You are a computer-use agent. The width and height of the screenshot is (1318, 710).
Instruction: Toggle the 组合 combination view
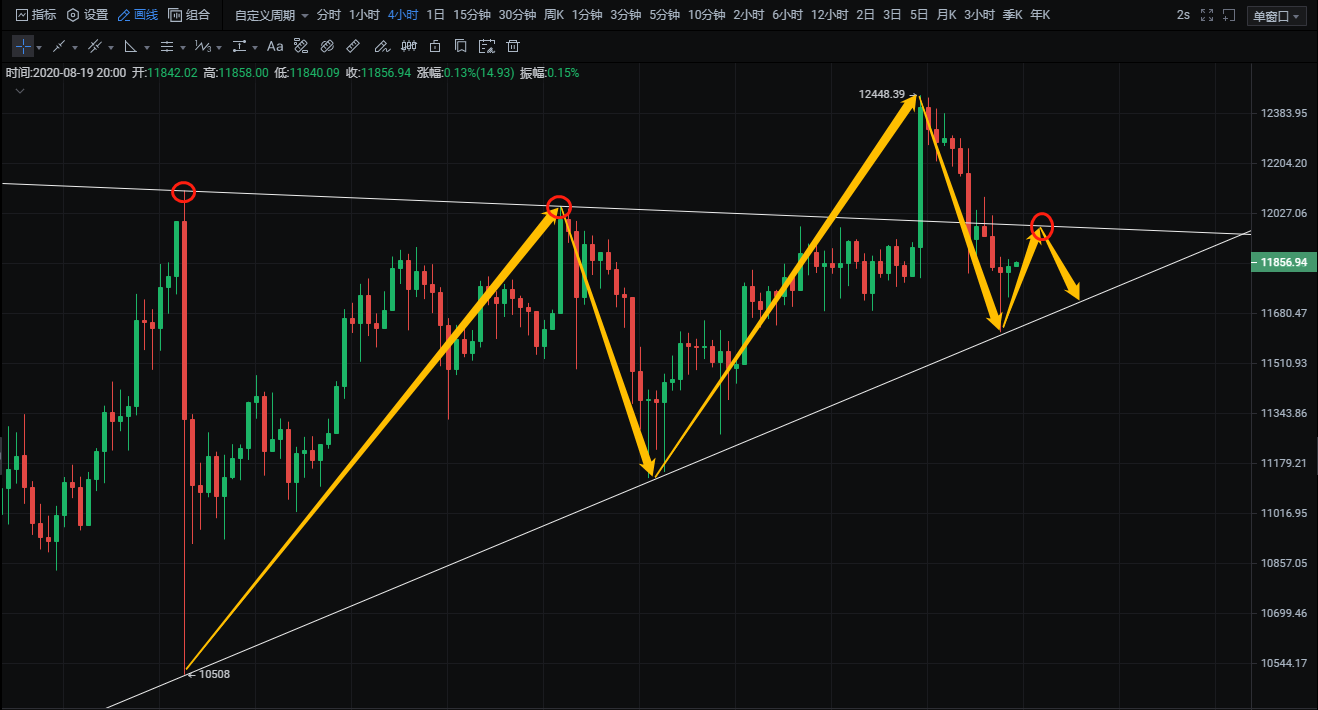(190, 15)
